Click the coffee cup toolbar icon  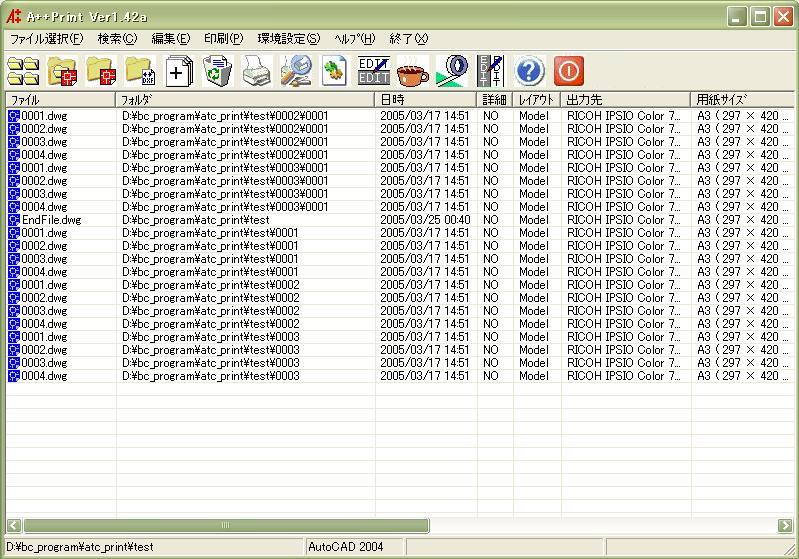pyautogui.click(x=412, y=71)
